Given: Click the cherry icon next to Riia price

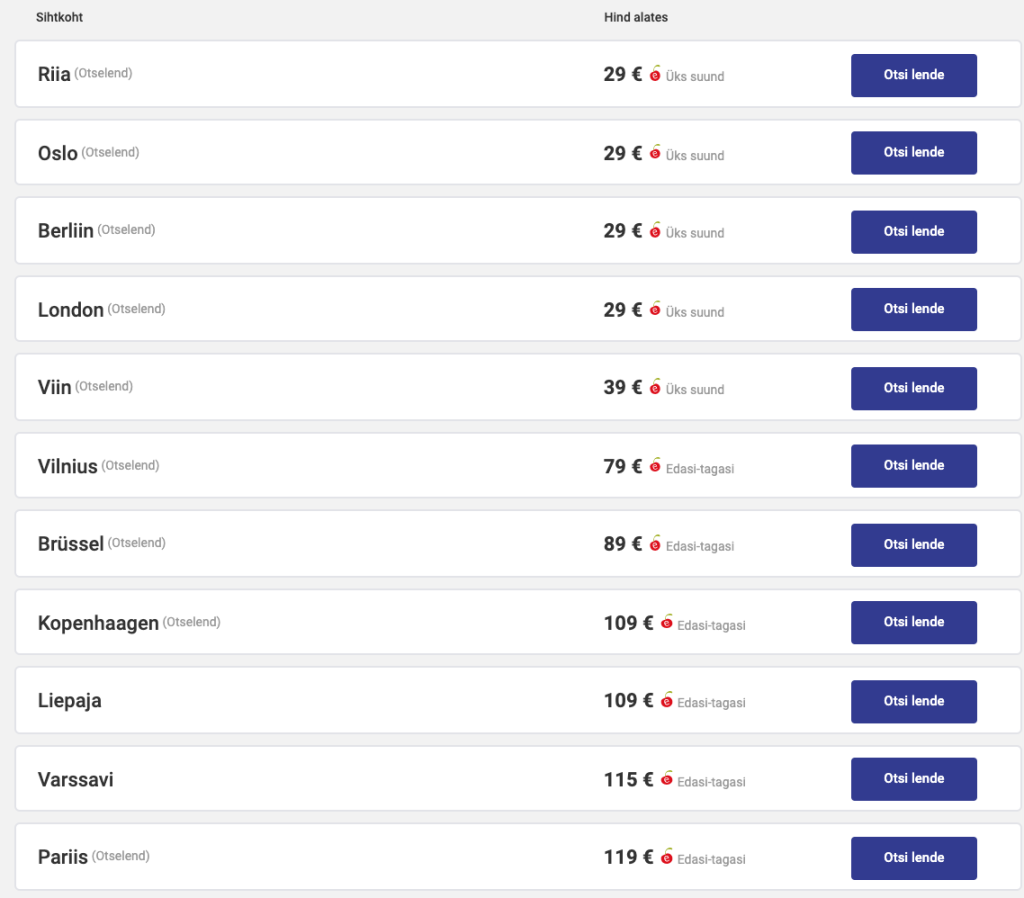Looking at the screenshot, I should coord(655,74).
